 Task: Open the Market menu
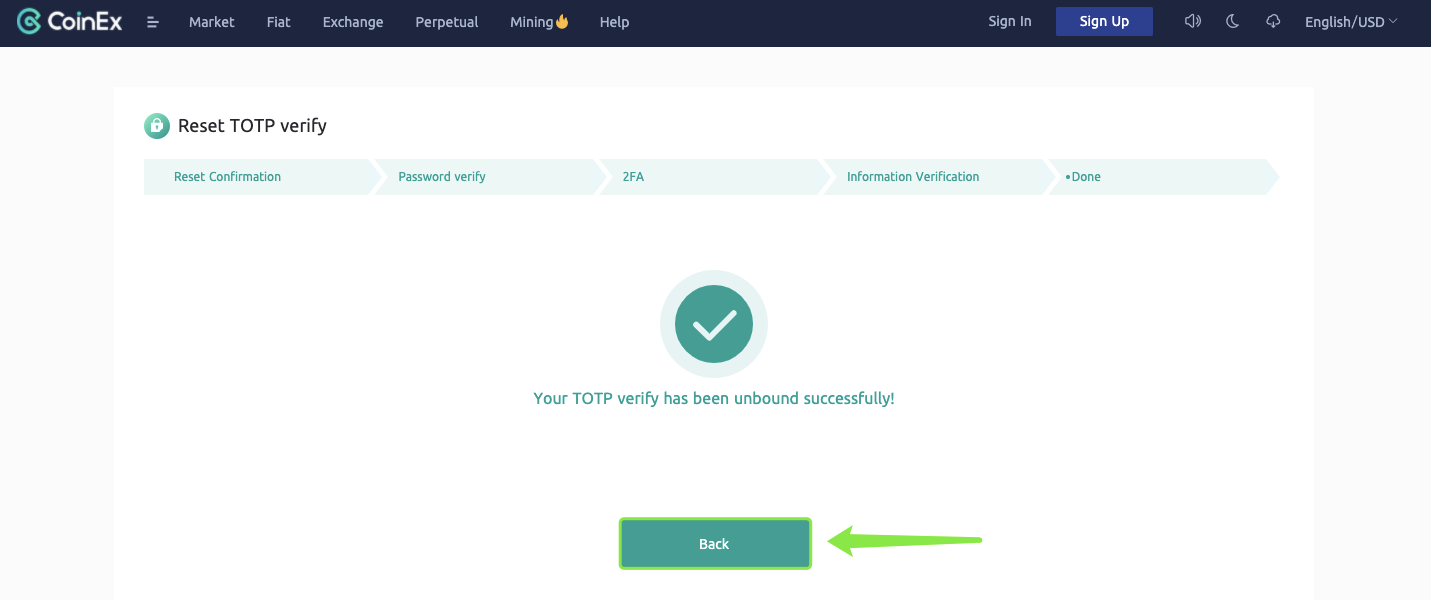(212, 22)
